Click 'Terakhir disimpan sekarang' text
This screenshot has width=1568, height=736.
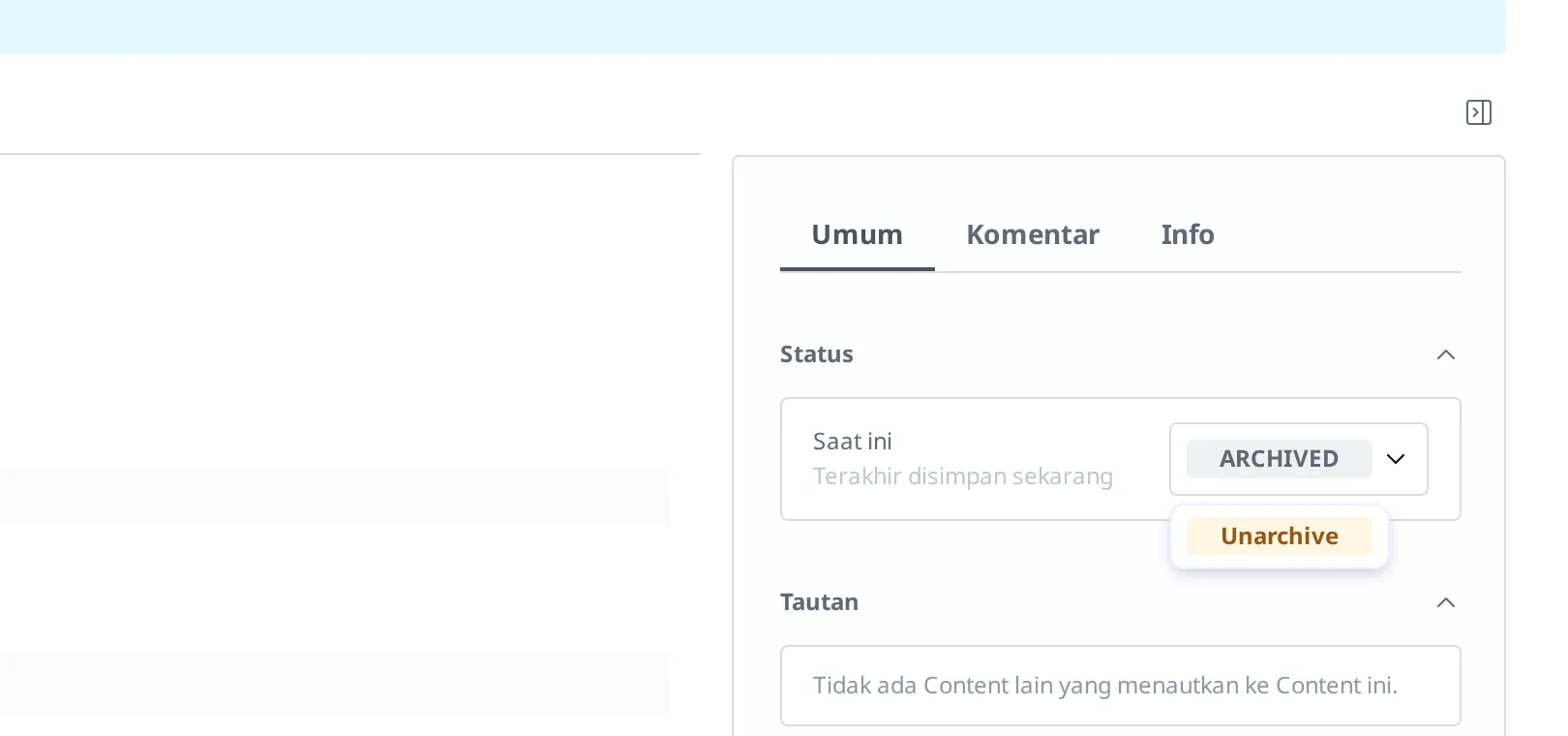(x=962, y=476)
